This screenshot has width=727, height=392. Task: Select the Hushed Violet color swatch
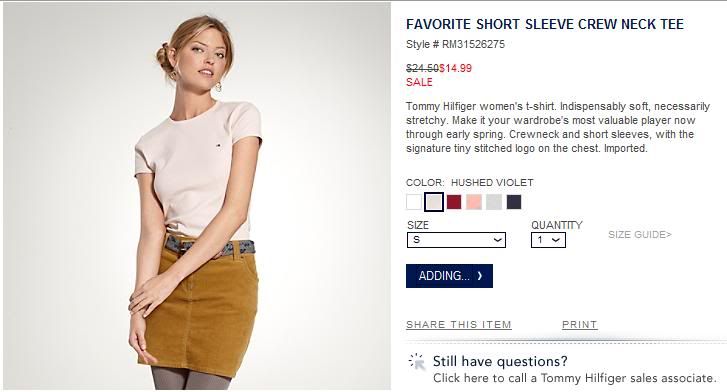pos(434,202)
